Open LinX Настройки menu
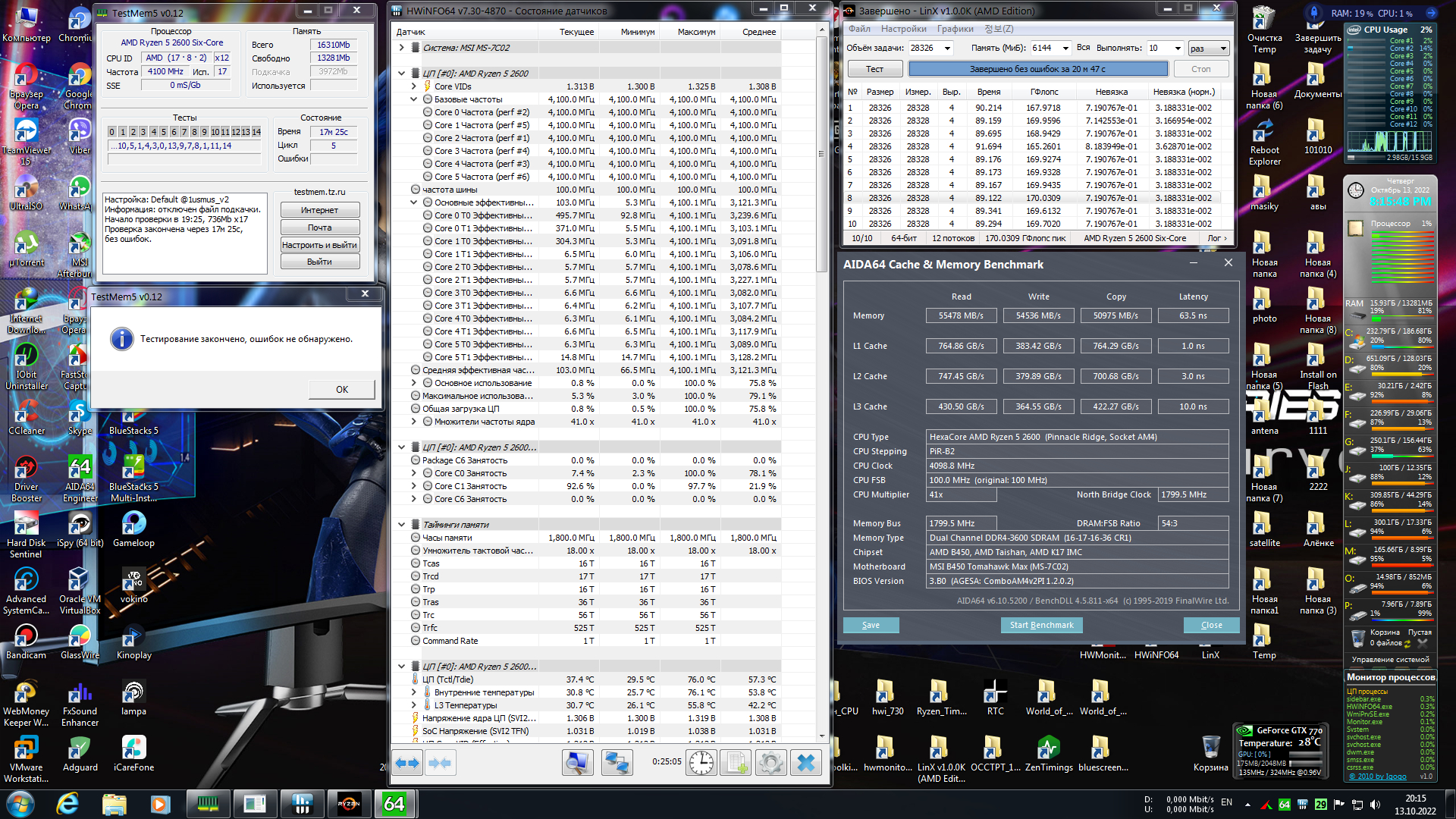1456x819 pixels. pos(903,29)
